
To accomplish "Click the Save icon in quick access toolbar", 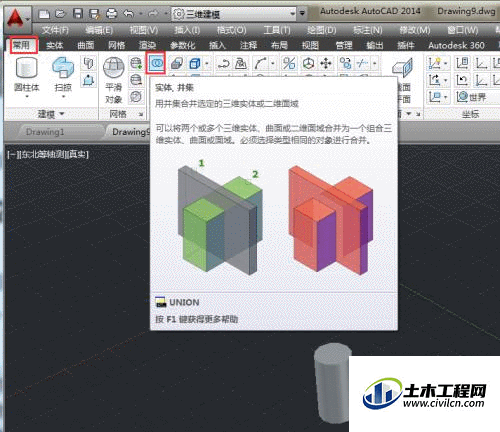I will tap(78, 14).
